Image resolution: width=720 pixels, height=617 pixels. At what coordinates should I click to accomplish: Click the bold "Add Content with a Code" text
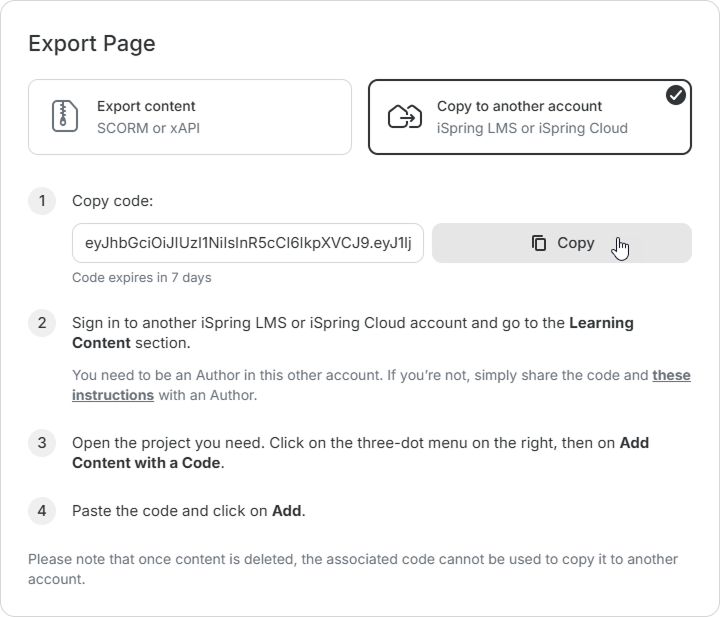coord(147,463)
